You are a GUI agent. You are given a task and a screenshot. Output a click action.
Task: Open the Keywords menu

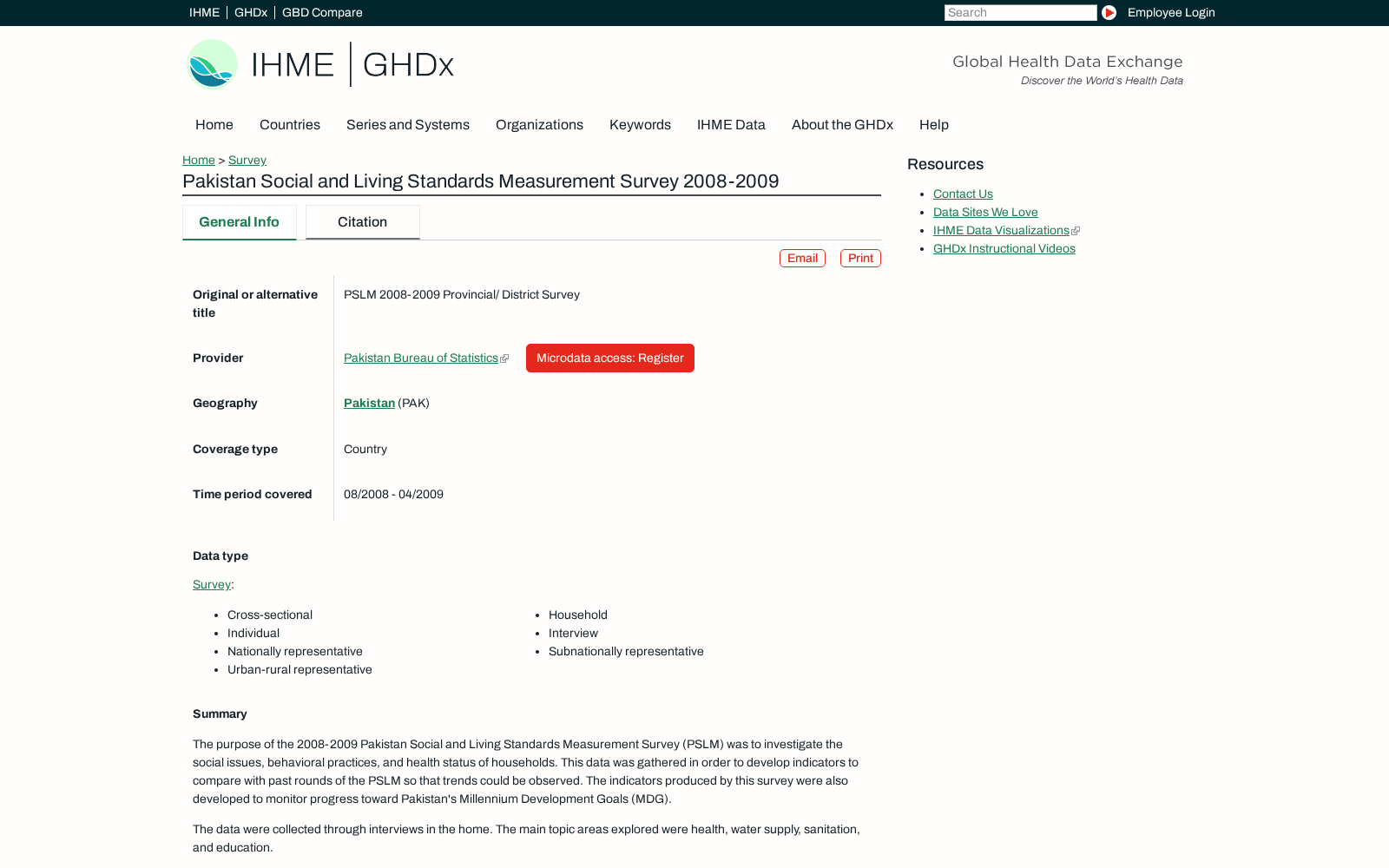(640, 125)
